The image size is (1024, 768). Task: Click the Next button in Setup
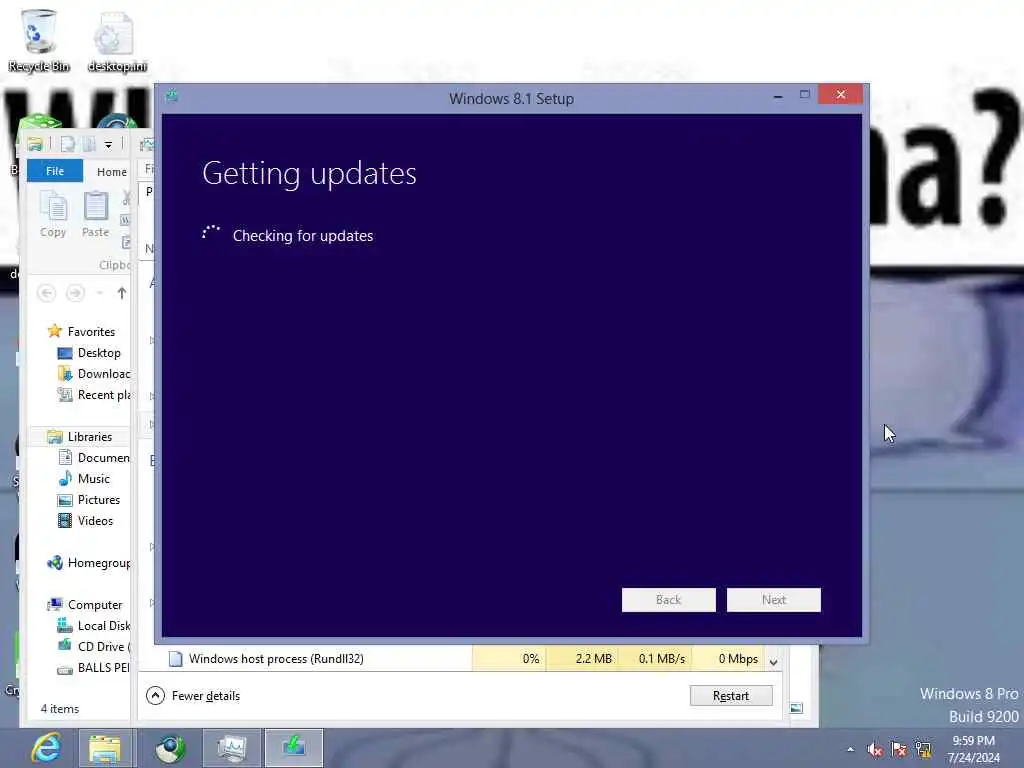click(774, 600)
